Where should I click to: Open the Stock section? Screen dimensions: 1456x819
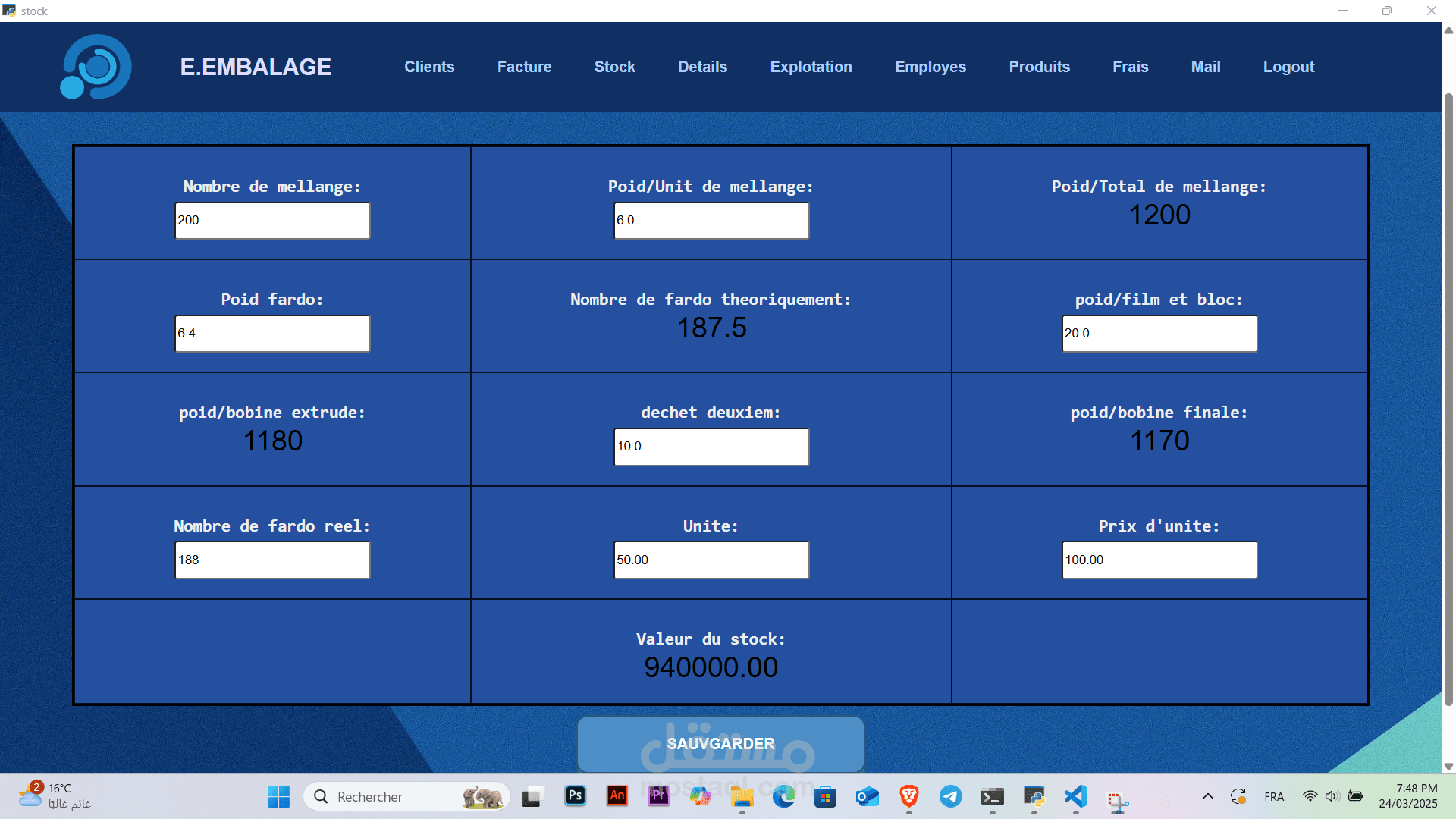tap(614, 67)
